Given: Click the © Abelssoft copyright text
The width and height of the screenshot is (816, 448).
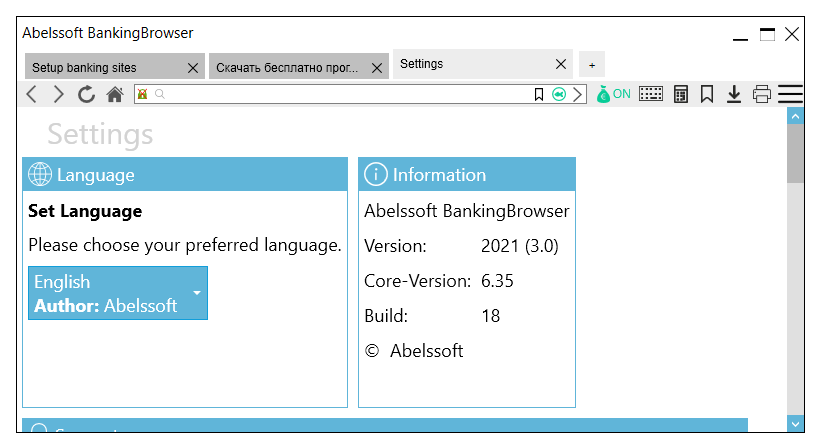Looking at the screenshot, I should pyautogui.click(x=414, y=351).
